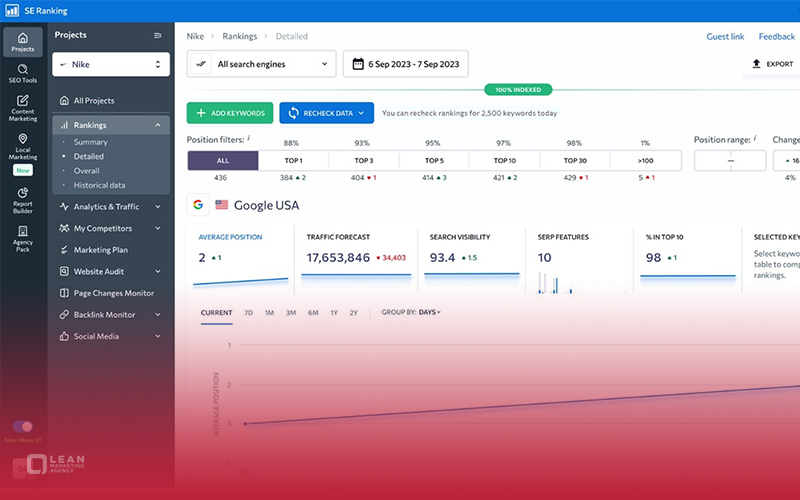
Task: Select the TOP 3 position filter
Action: point(364,161)
